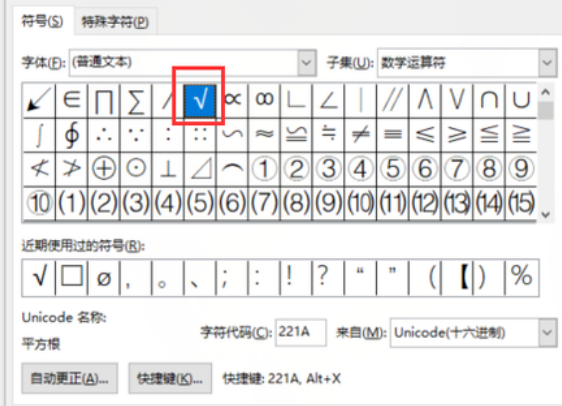The width and height of the screenshot is (562, 406).
Task: Switch to the 符号(S) tab
Action: pyautogui.click(x=42, y=21)
